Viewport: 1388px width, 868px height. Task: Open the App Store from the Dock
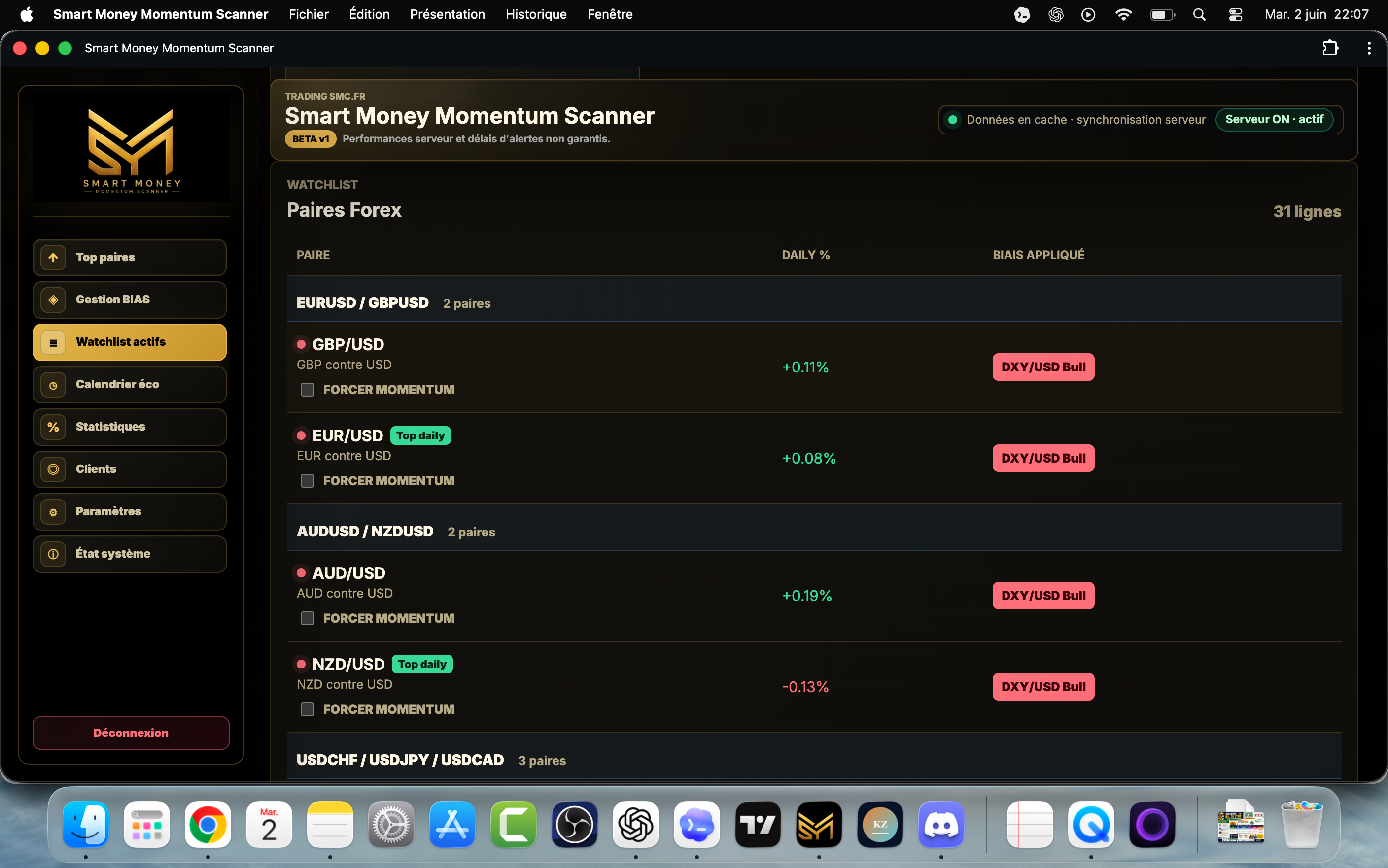click(x=452, y=824)
